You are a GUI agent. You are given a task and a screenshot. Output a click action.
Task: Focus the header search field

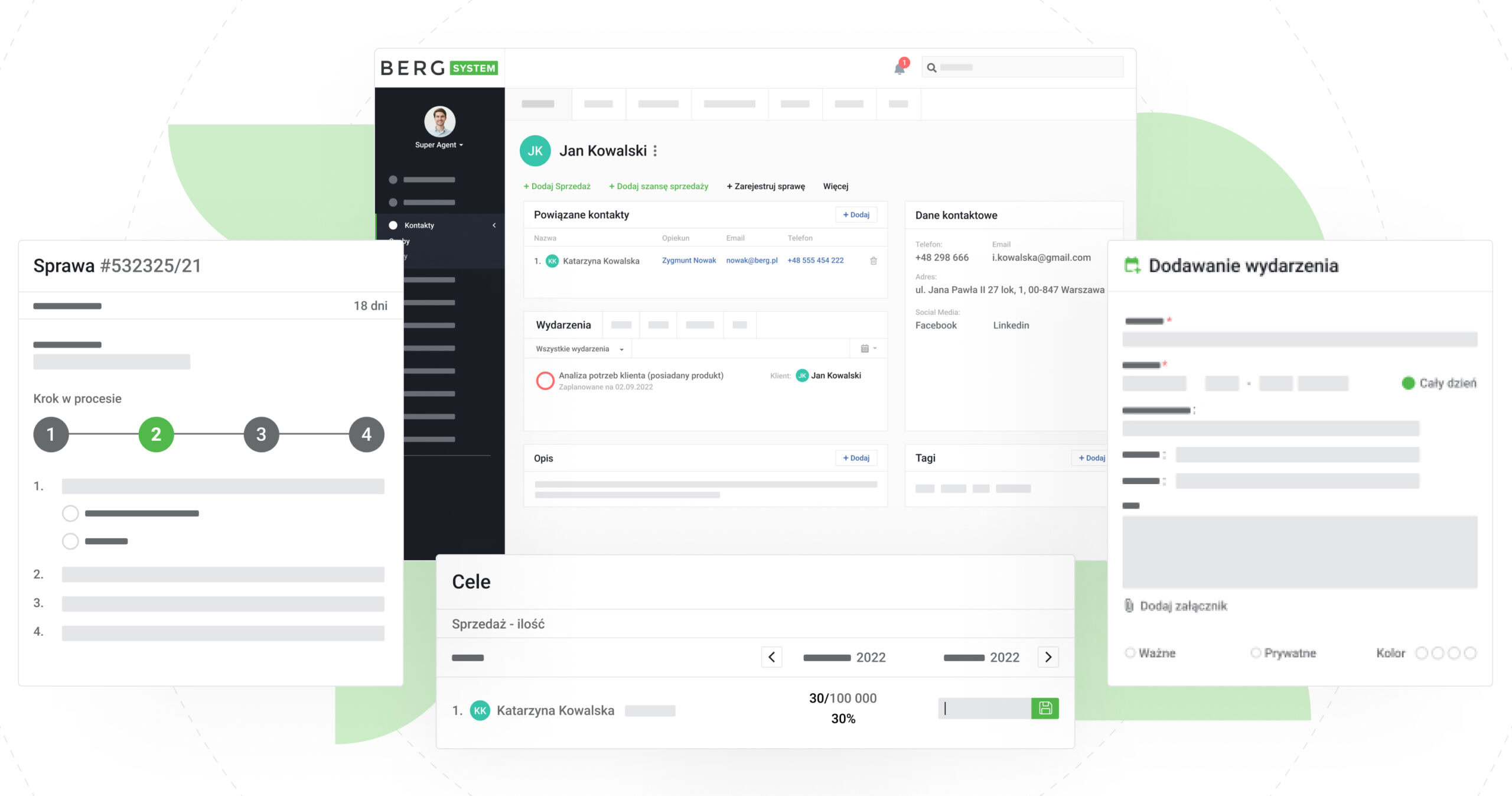click(x=1022, y=67)
